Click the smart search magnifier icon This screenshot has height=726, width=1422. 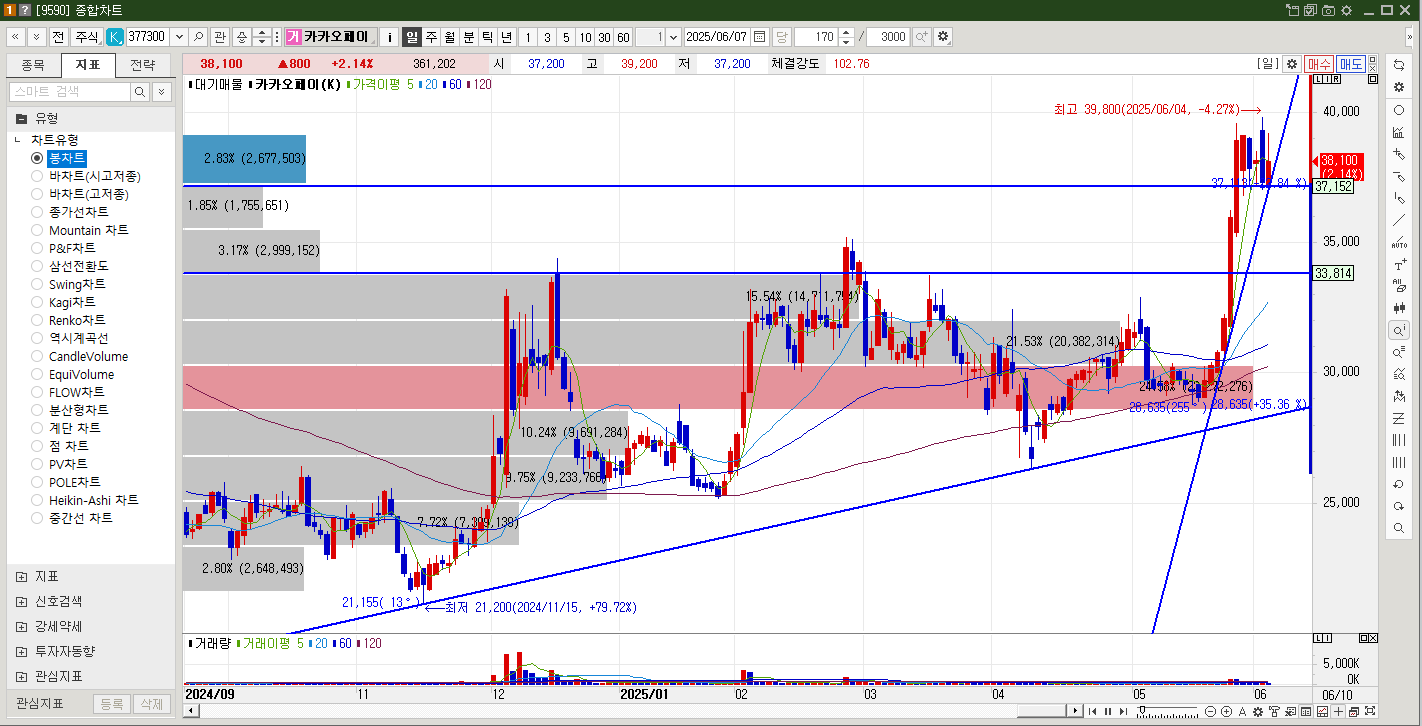(x=141, y=91)
